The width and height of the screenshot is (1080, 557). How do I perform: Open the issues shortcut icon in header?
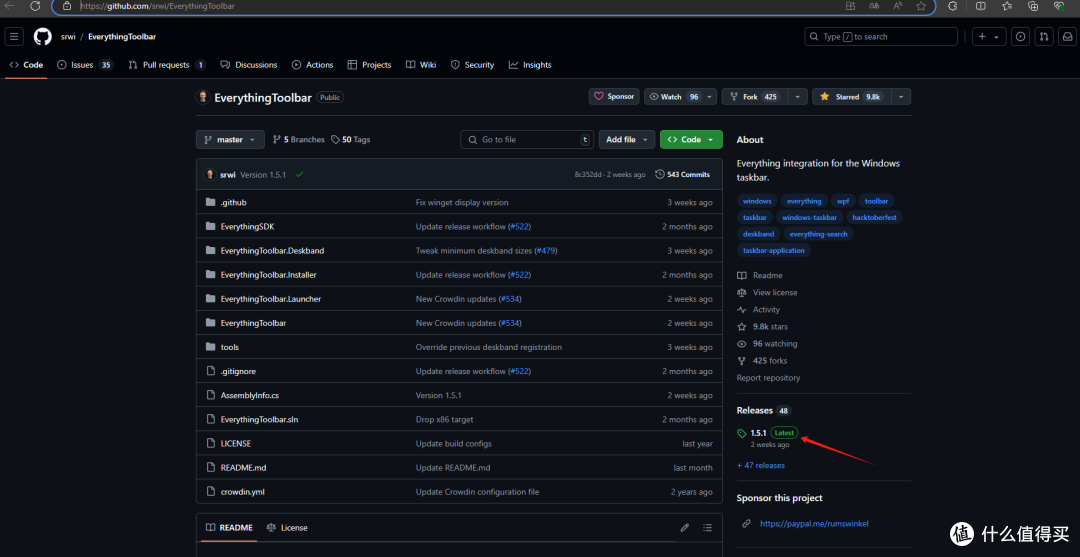point(1021,36)
